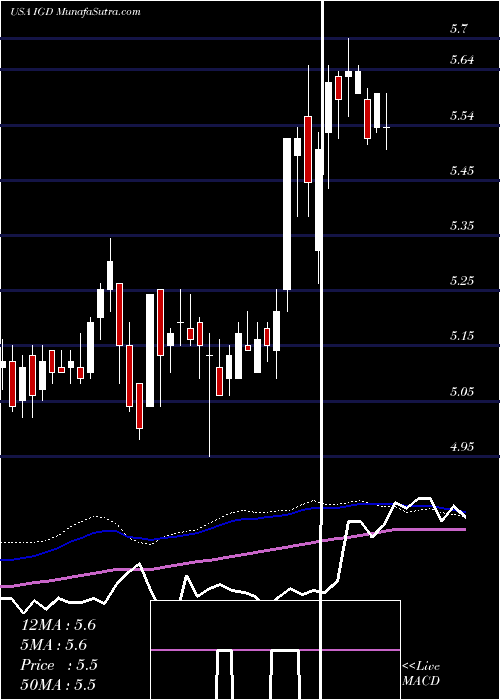The width and height of the screenshot is (500, 700).
Task: Click the 5.64 price axis label
Action: pos(461,60)
